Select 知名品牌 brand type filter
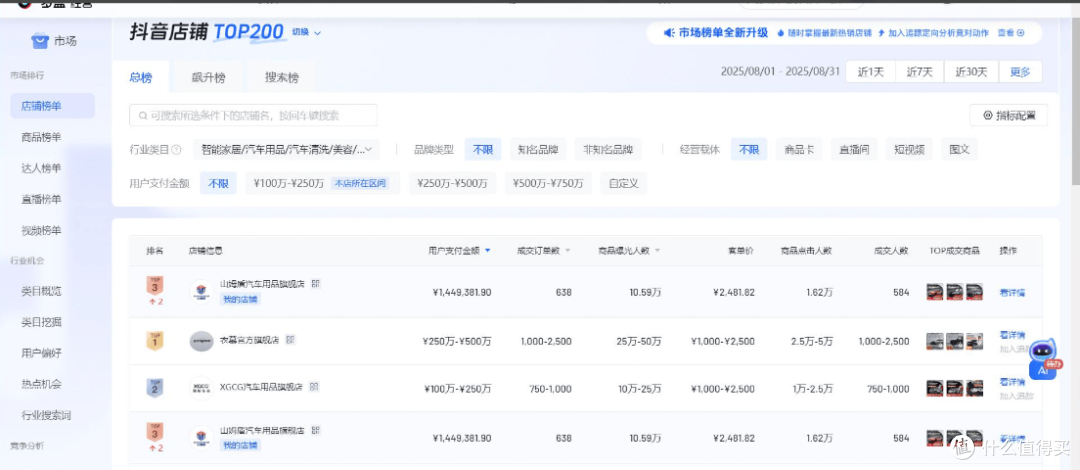This screenshot has width=1080, height=470. coord(538,150)
